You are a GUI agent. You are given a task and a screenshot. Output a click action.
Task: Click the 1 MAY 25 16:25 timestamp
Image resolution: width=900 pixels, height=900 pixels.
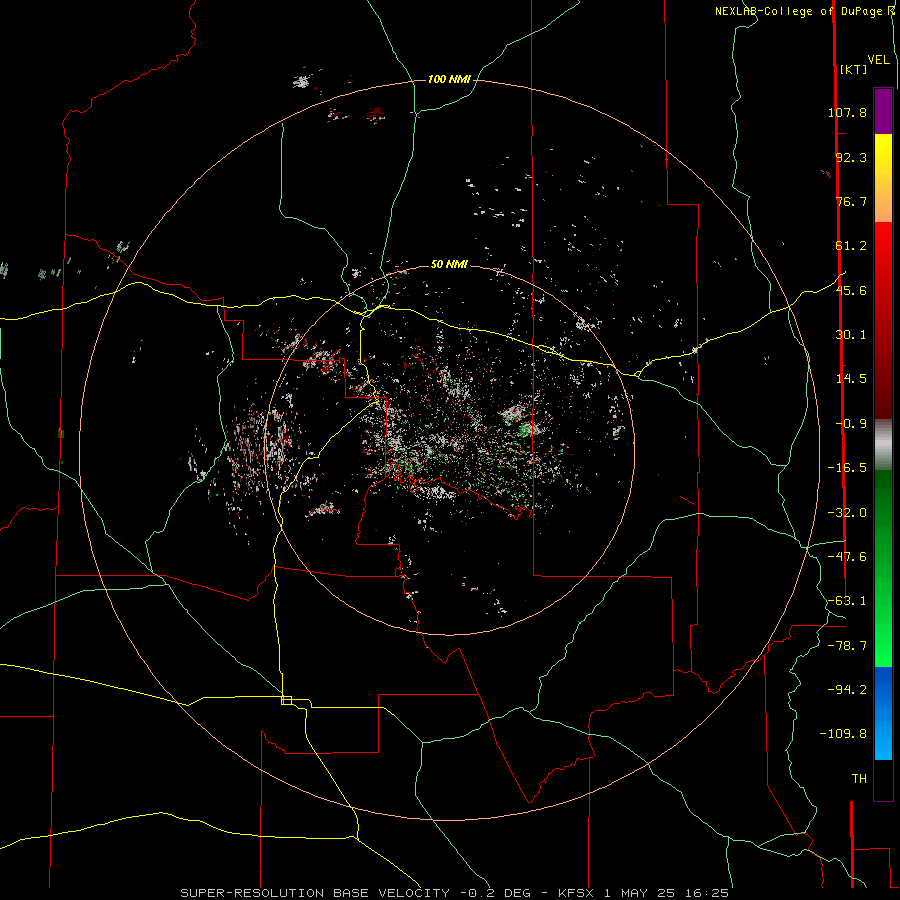coord(666,893)
